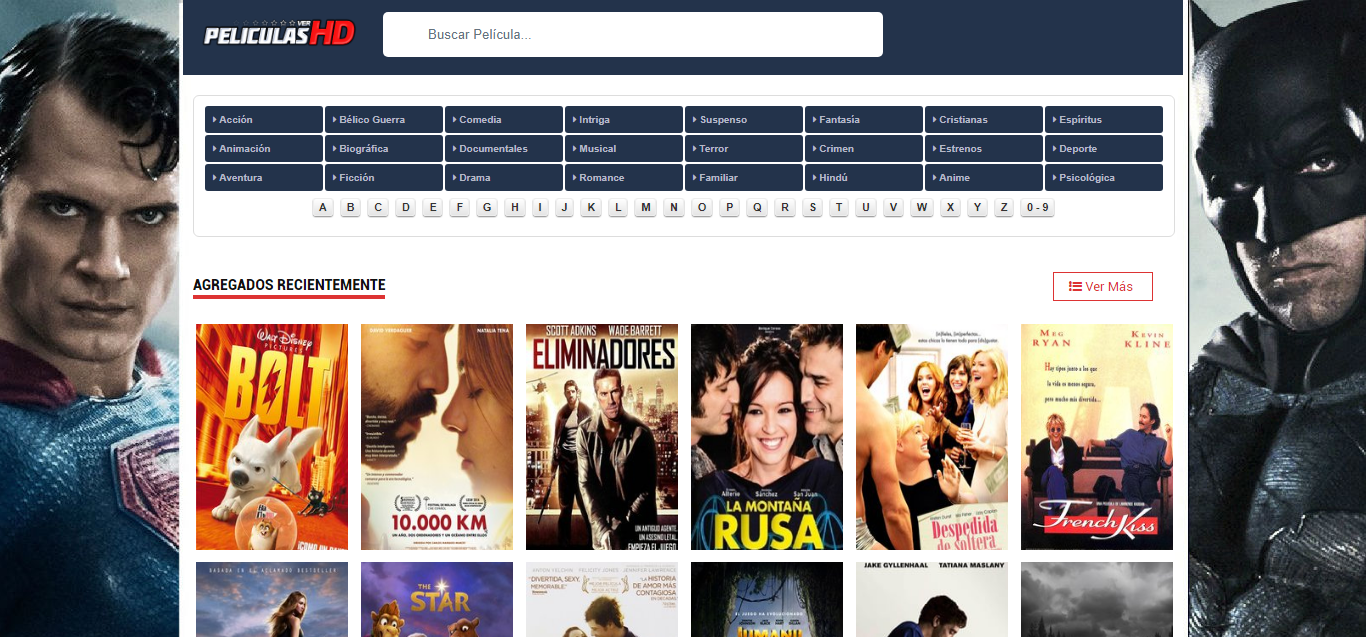1366x637 pixels.
Task: Open the Bélico Guerra genre
Action: point(384,120)
